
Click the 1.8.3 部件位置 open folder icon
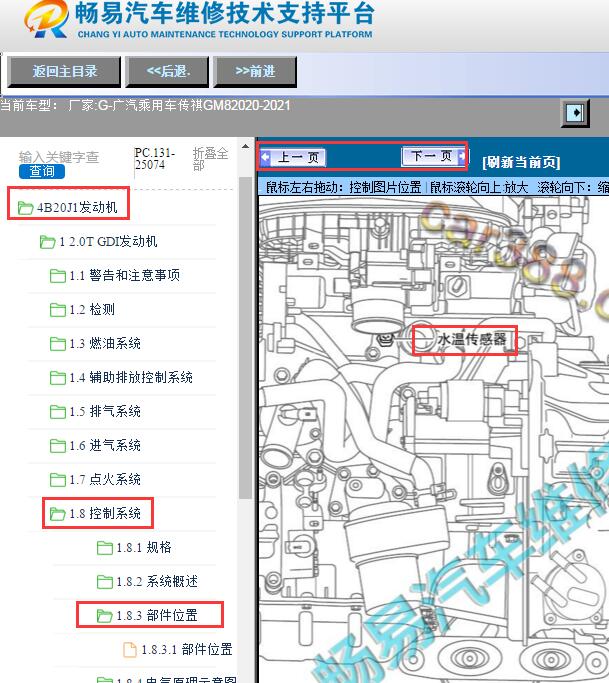(x=105, y=616)
